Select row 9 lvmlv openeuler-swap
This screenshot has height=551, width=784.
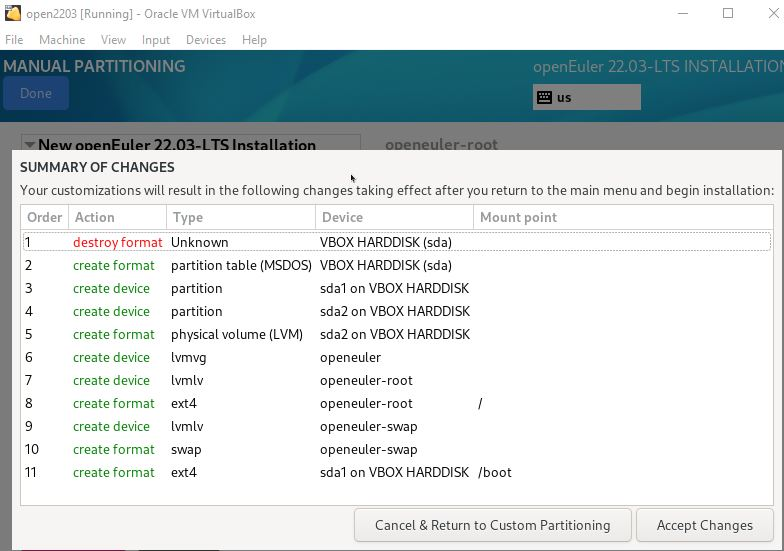click(396, 426)
